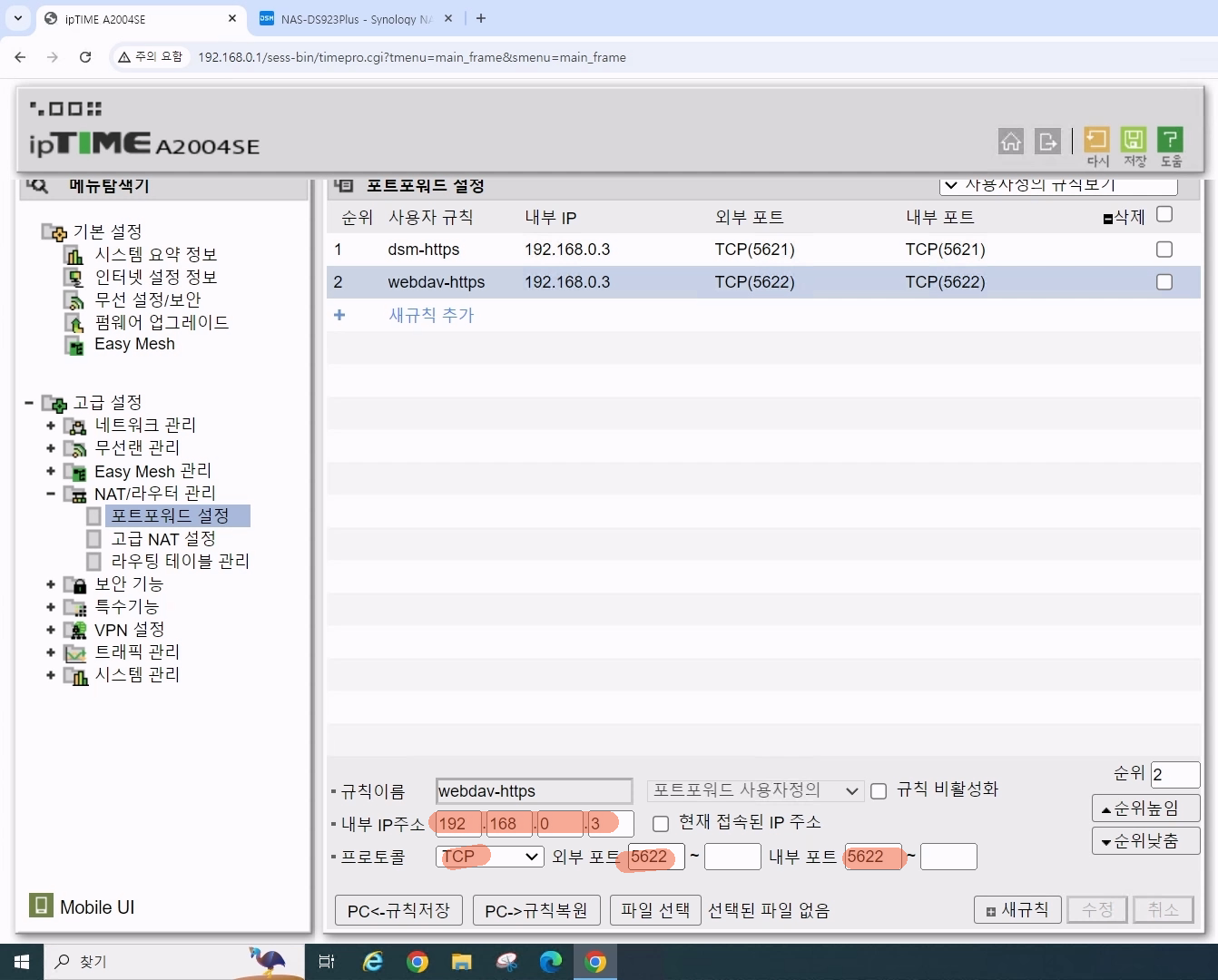Screen dimensions: 1218x980
Task: Click the logout icon in header
Action: 1047,142
